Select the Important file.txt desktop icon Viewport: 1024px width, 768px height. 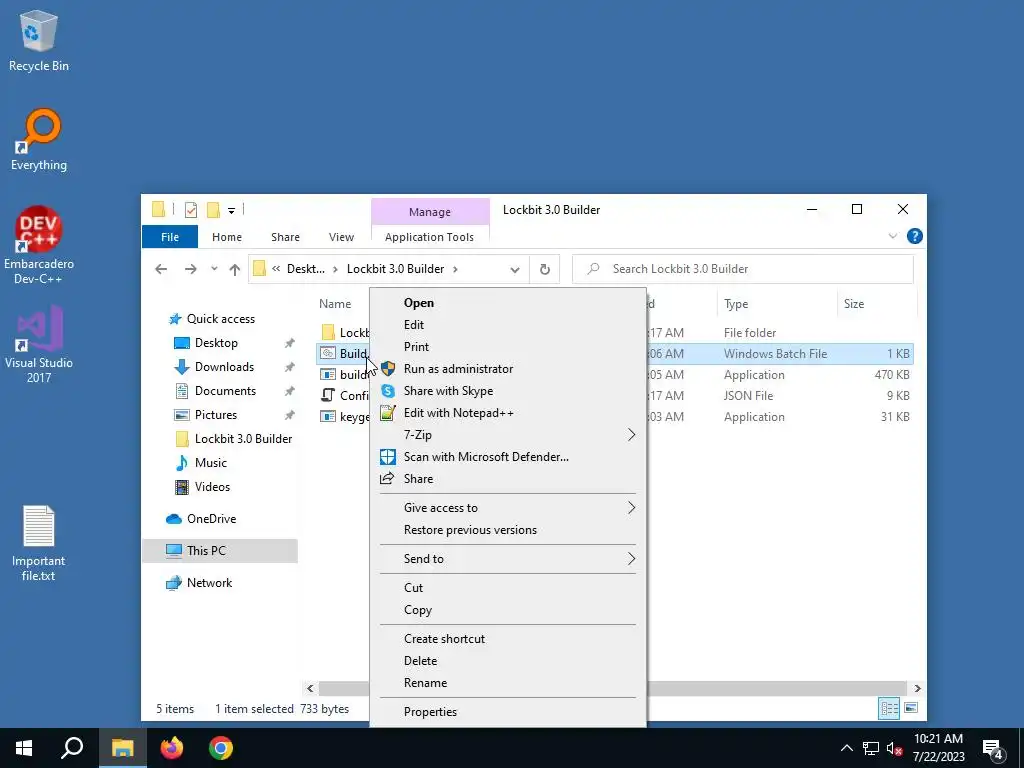click(x=39, y=543)
